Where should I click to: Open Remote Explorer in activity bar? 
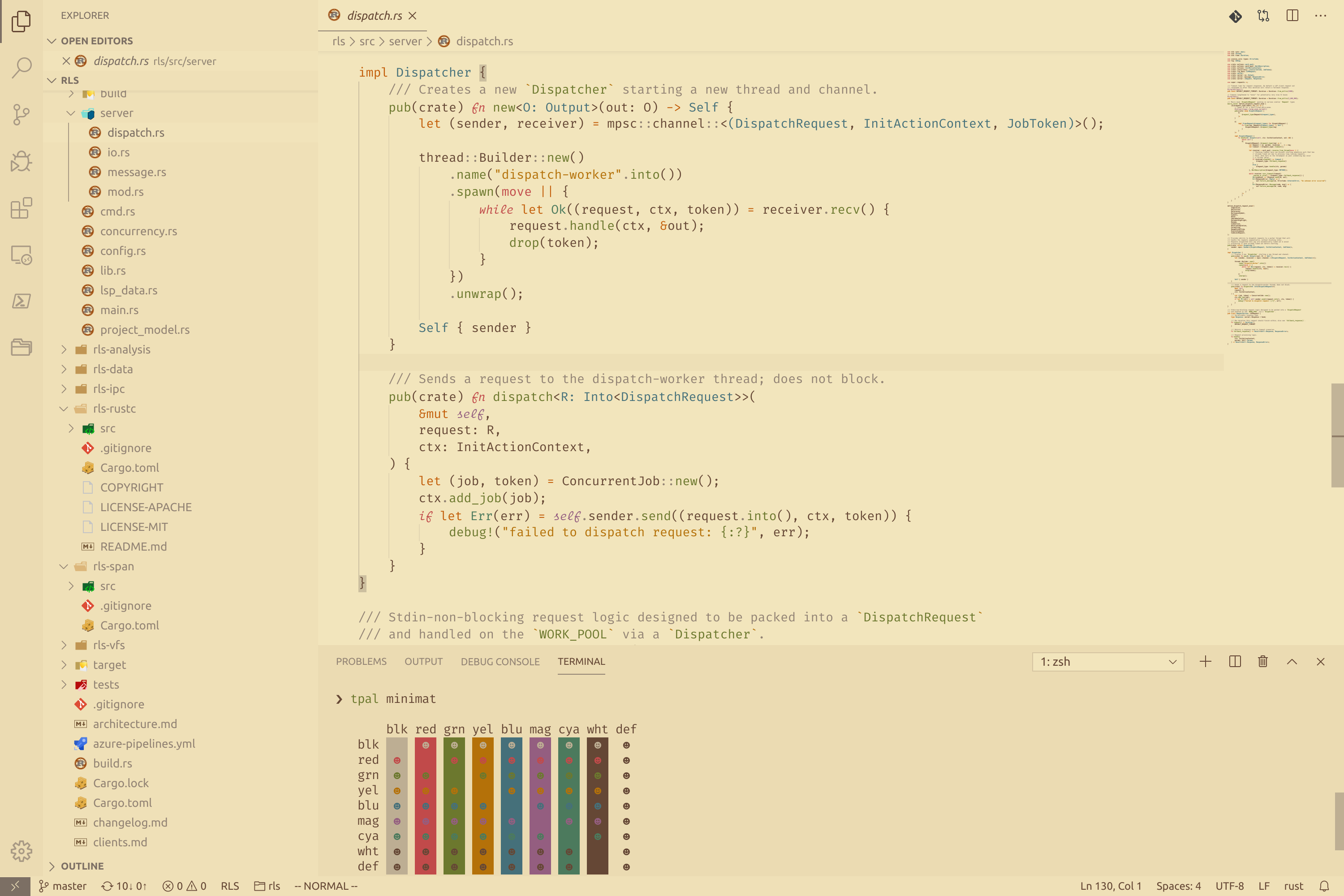(21, 255)
